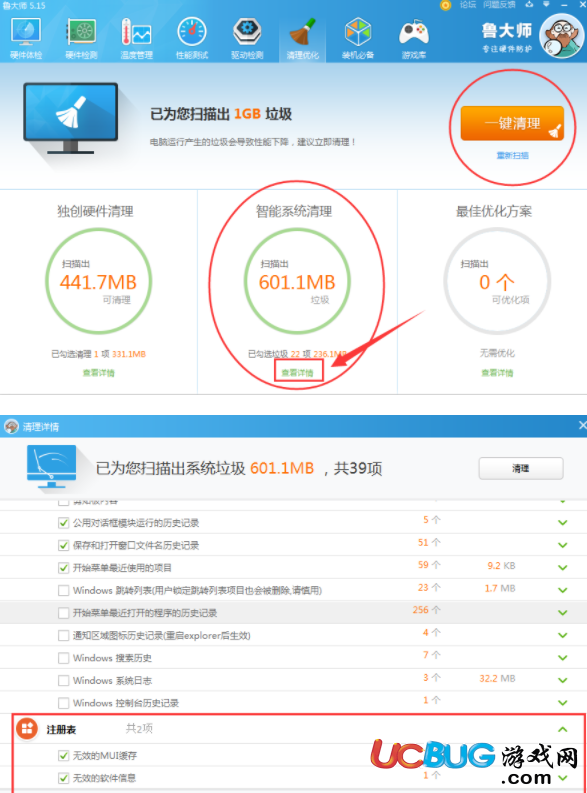Viewport: 587px width, 793px height.
Task: Expand the Windows 搜索历史 row chevron
Action: pos(562,658)
